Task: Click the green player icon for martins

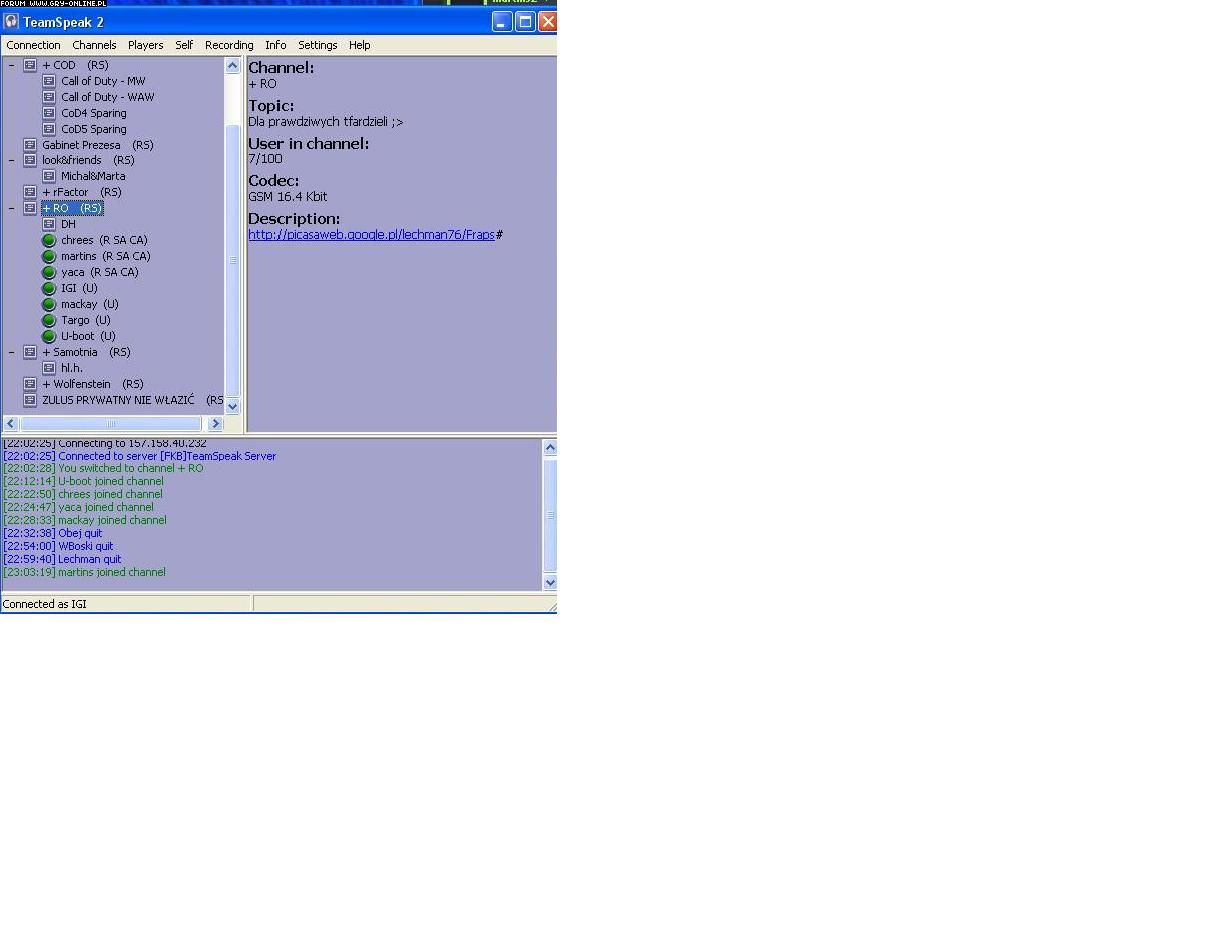Action: (49, 256)
